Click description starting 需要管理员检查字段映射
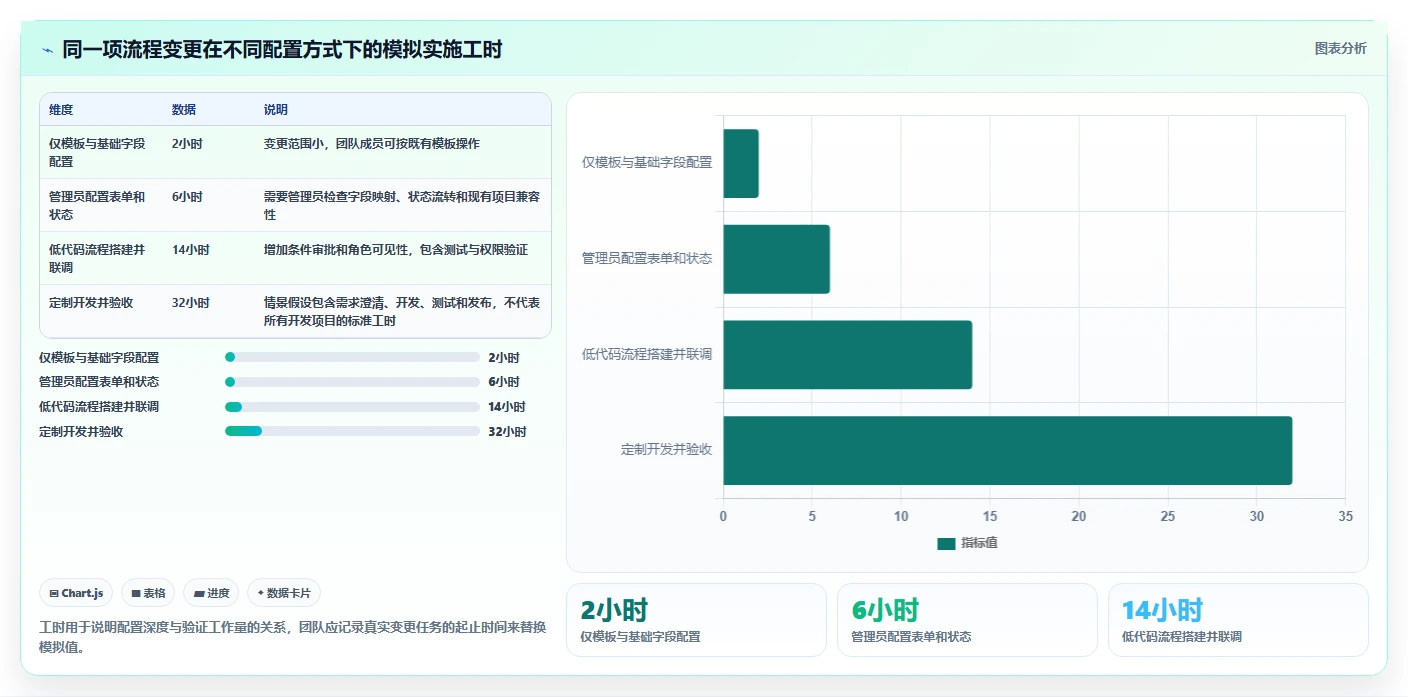The width and height of the screenshot is (1408, 697). [402, 205]
